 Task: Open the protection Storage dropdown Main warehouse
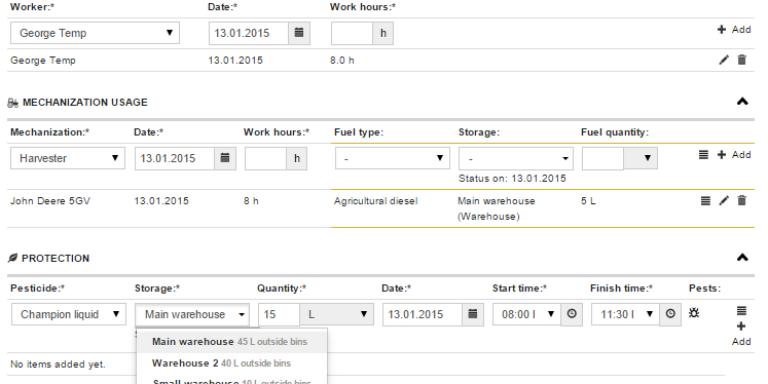[x=192, y=314]
